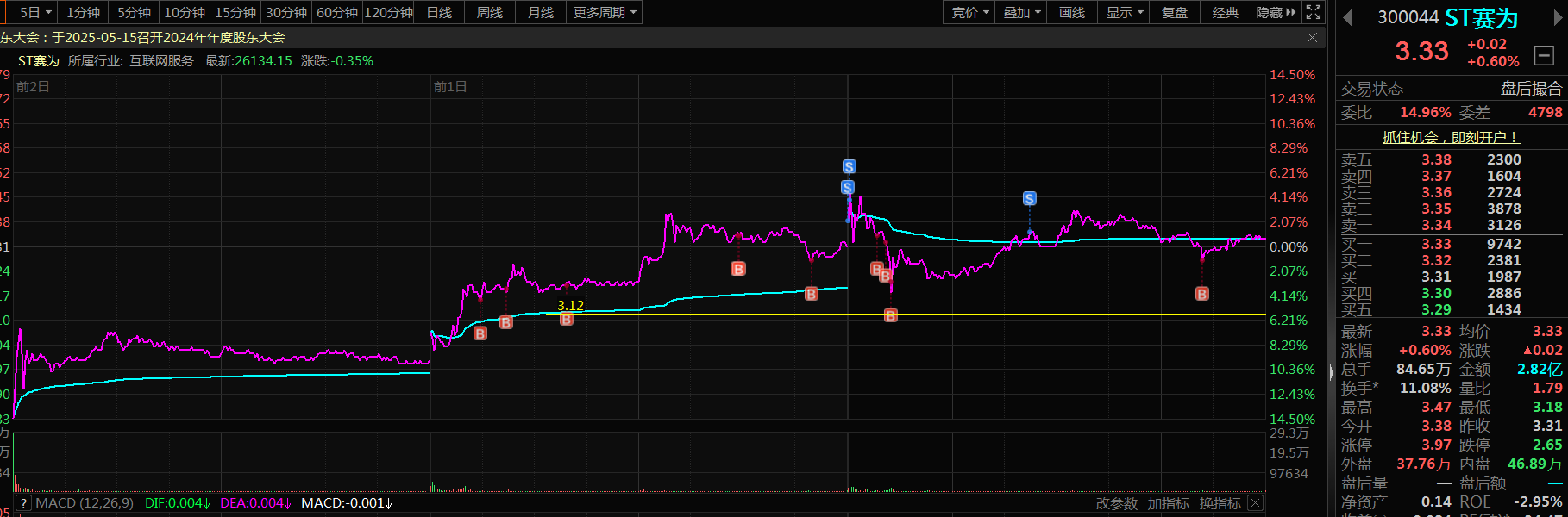This screenshot has height=517, width=1568.
Task: Click the 委比 value 14.96%
Action: click(1426, 113)
